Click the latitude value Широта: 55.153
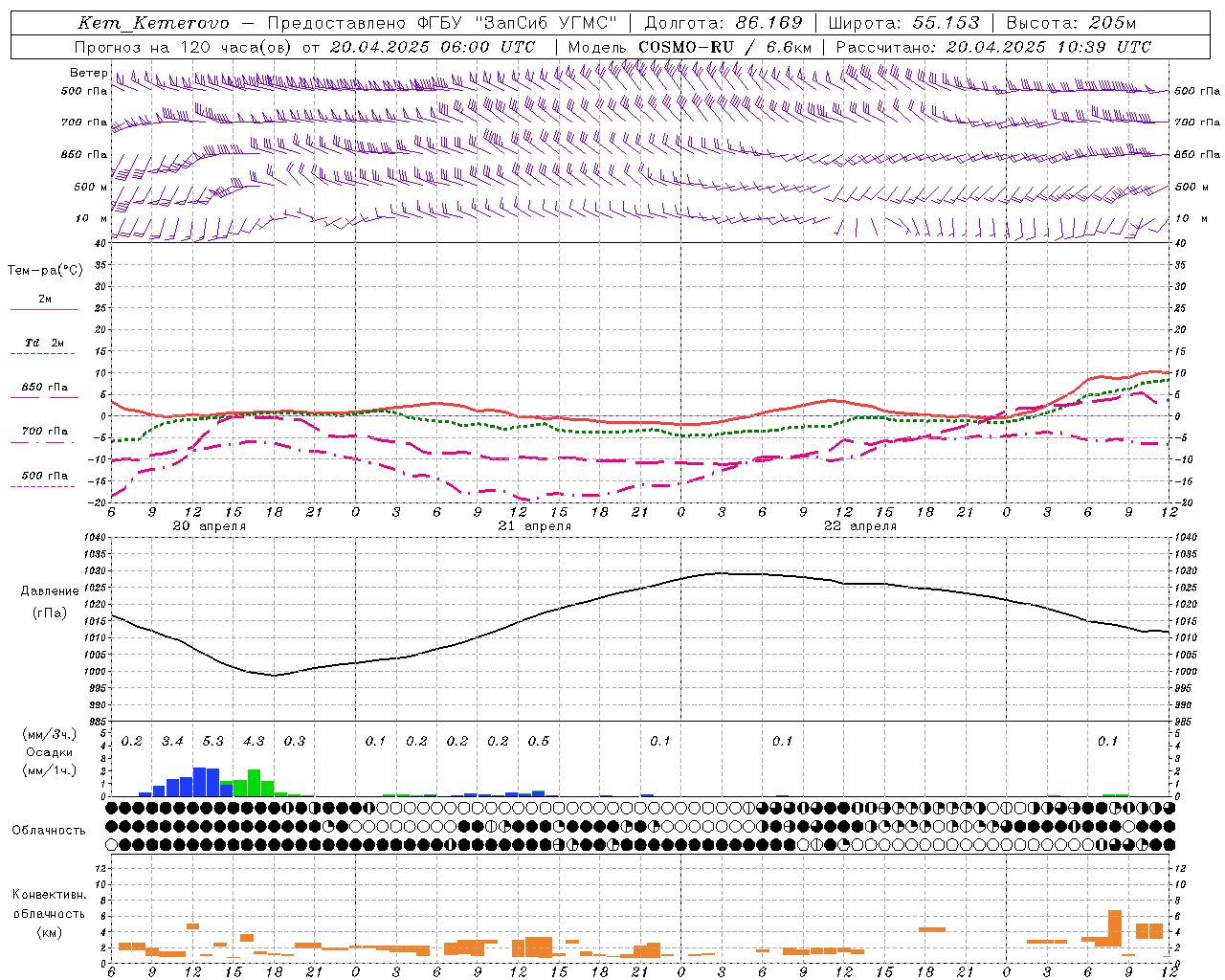1225x980 pixels. 904,23
